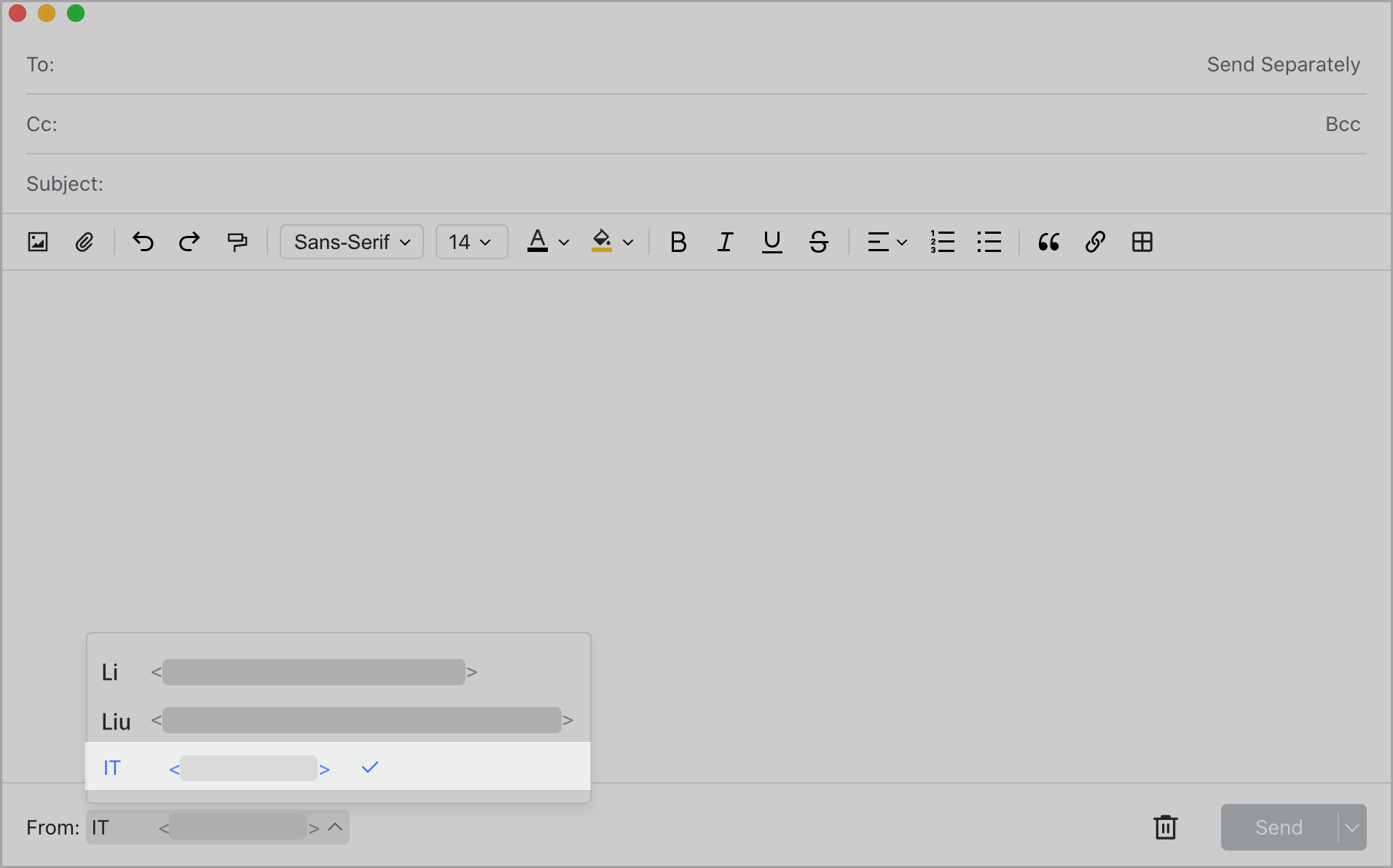Insert a table
Screen dimensions: 1393x868
point(1142,242)
